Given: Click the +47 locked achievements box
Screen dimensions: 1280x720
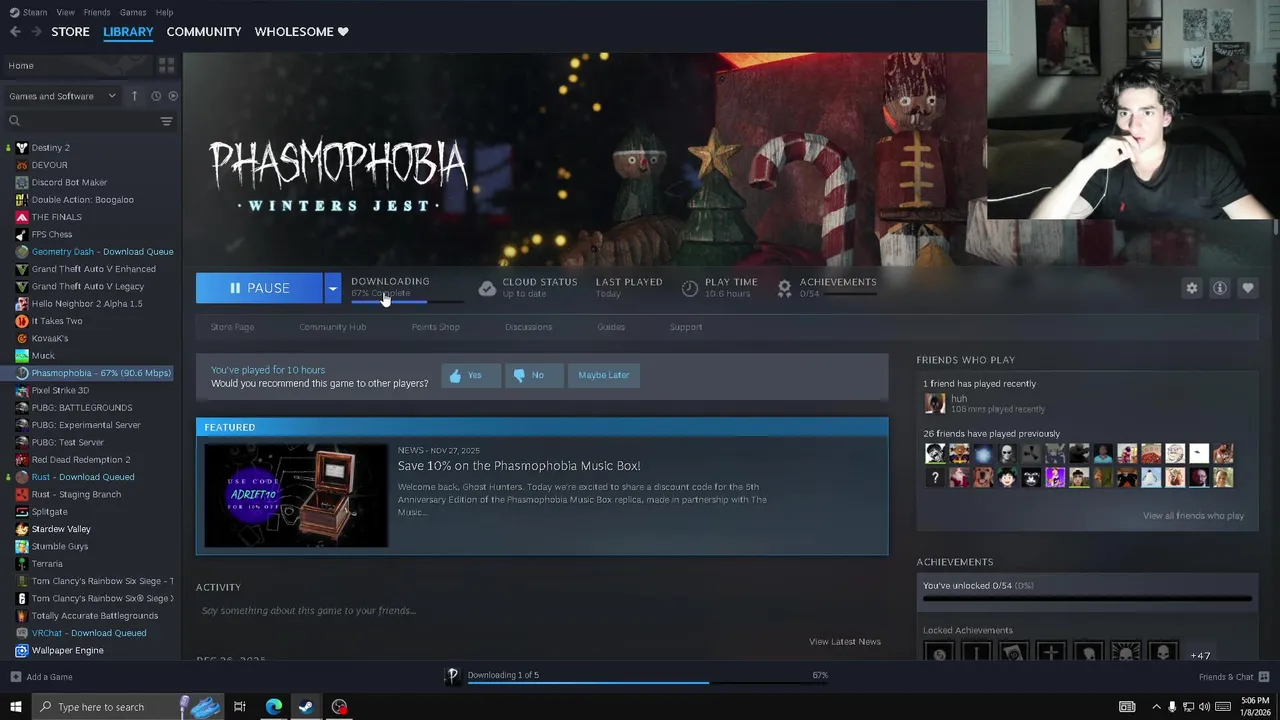Looking at the screenshot, I should tap(1201, 655).
